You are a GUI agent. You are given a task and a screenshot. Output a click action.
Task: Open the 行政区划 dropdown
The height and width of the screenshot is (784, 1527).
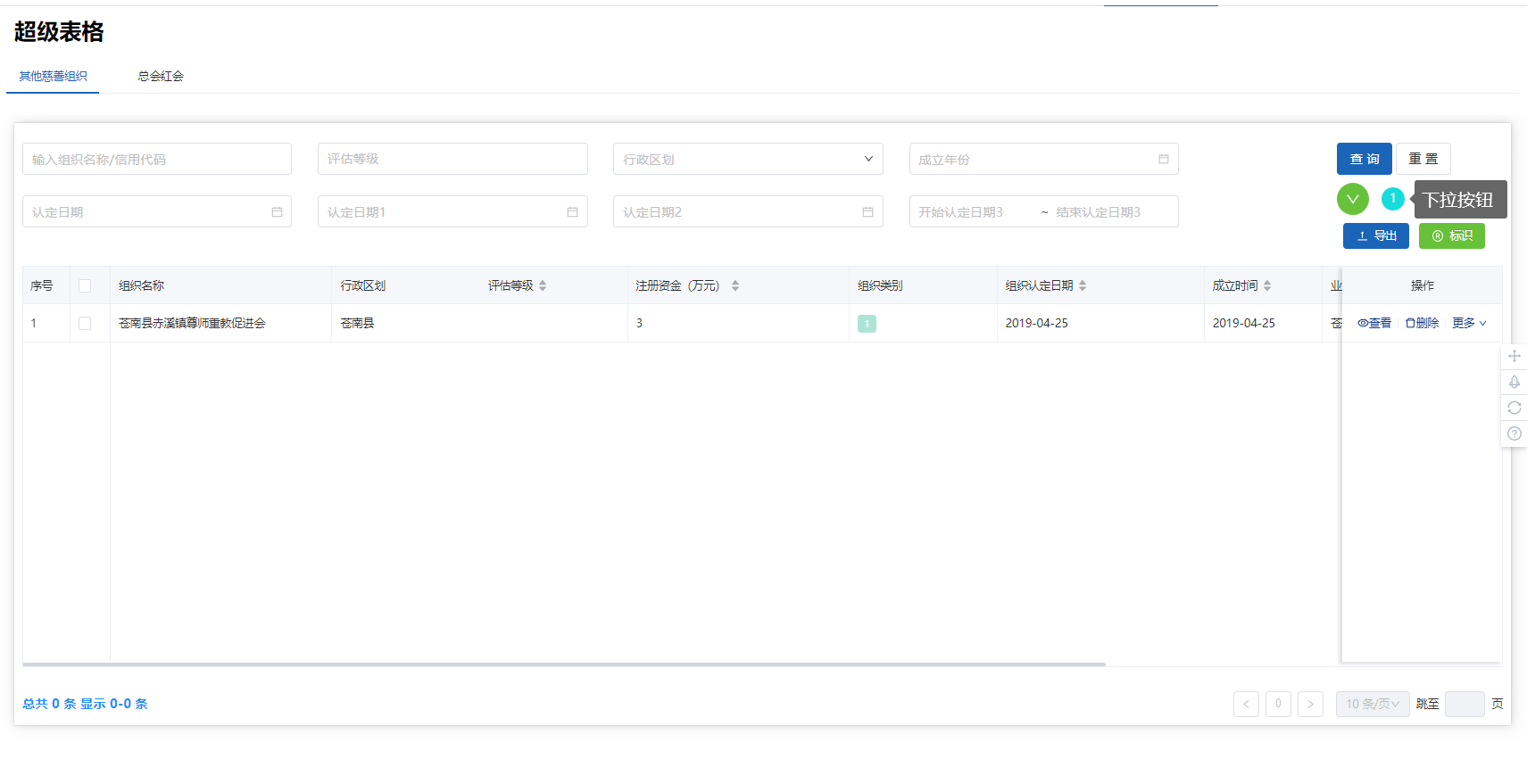[747, 159]
